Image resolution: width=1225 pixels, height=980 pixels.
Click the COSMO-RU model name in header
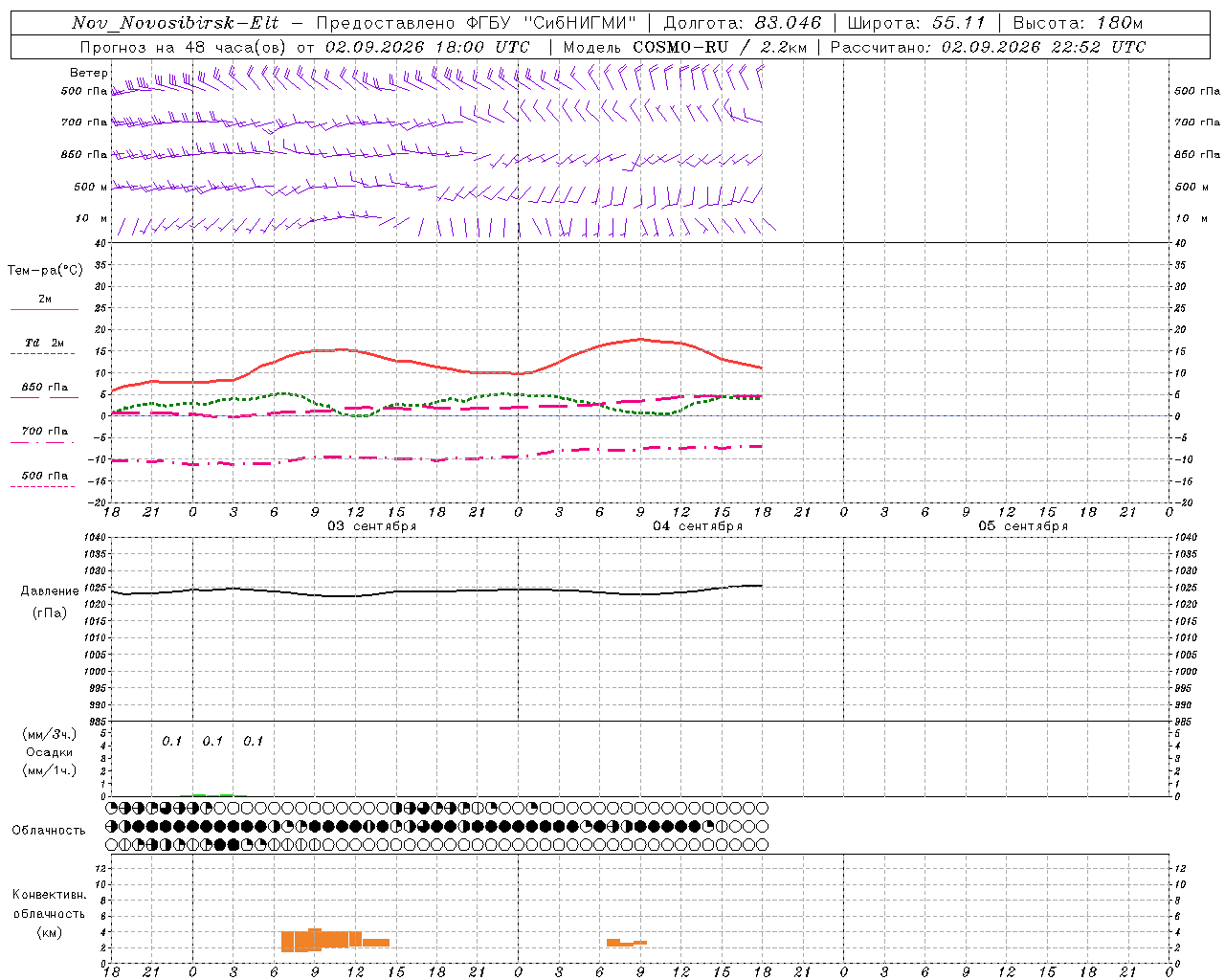680,47
